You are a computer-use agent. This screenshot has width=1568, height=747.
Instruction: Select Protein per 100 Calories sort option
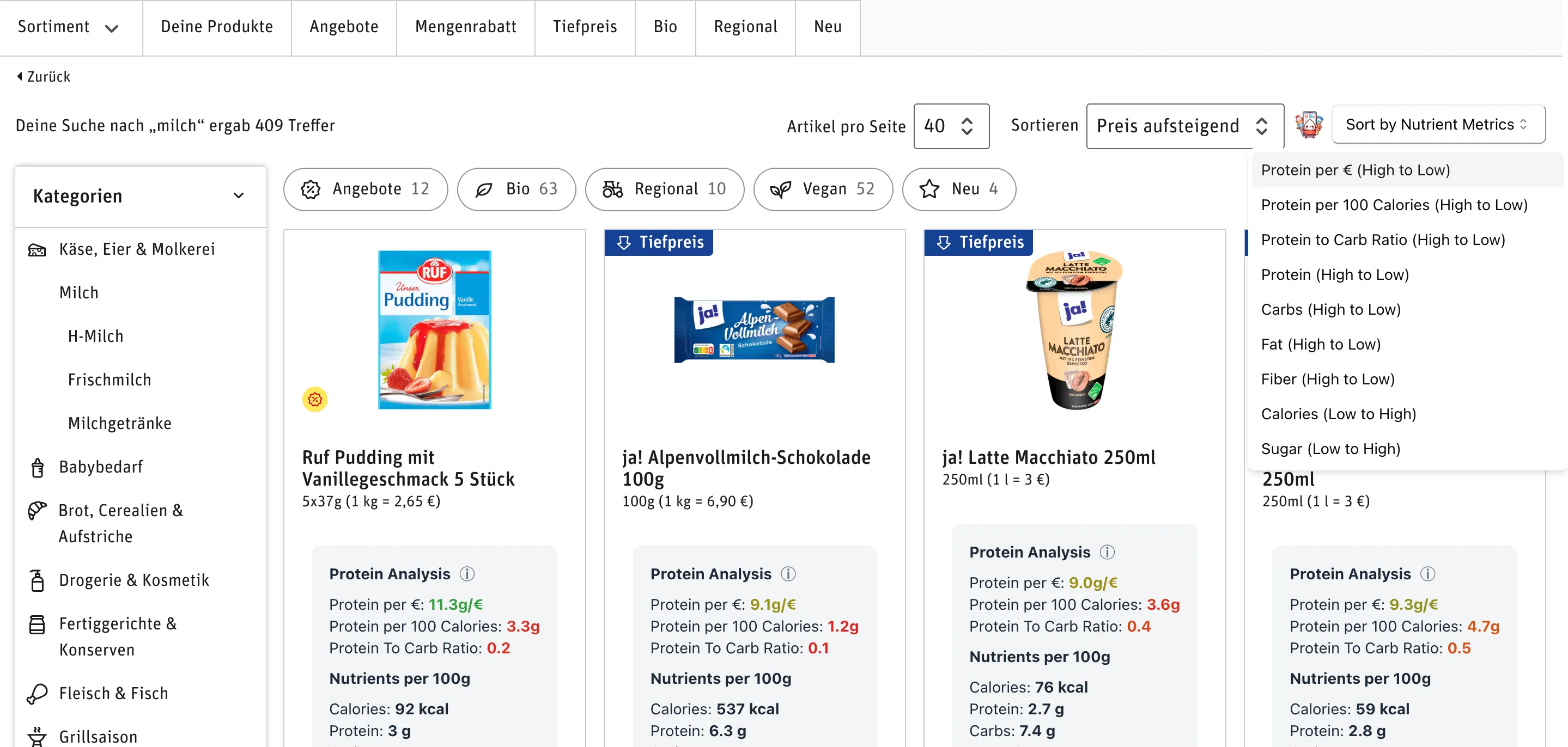pyautogui.click(x=1394, y=205)
